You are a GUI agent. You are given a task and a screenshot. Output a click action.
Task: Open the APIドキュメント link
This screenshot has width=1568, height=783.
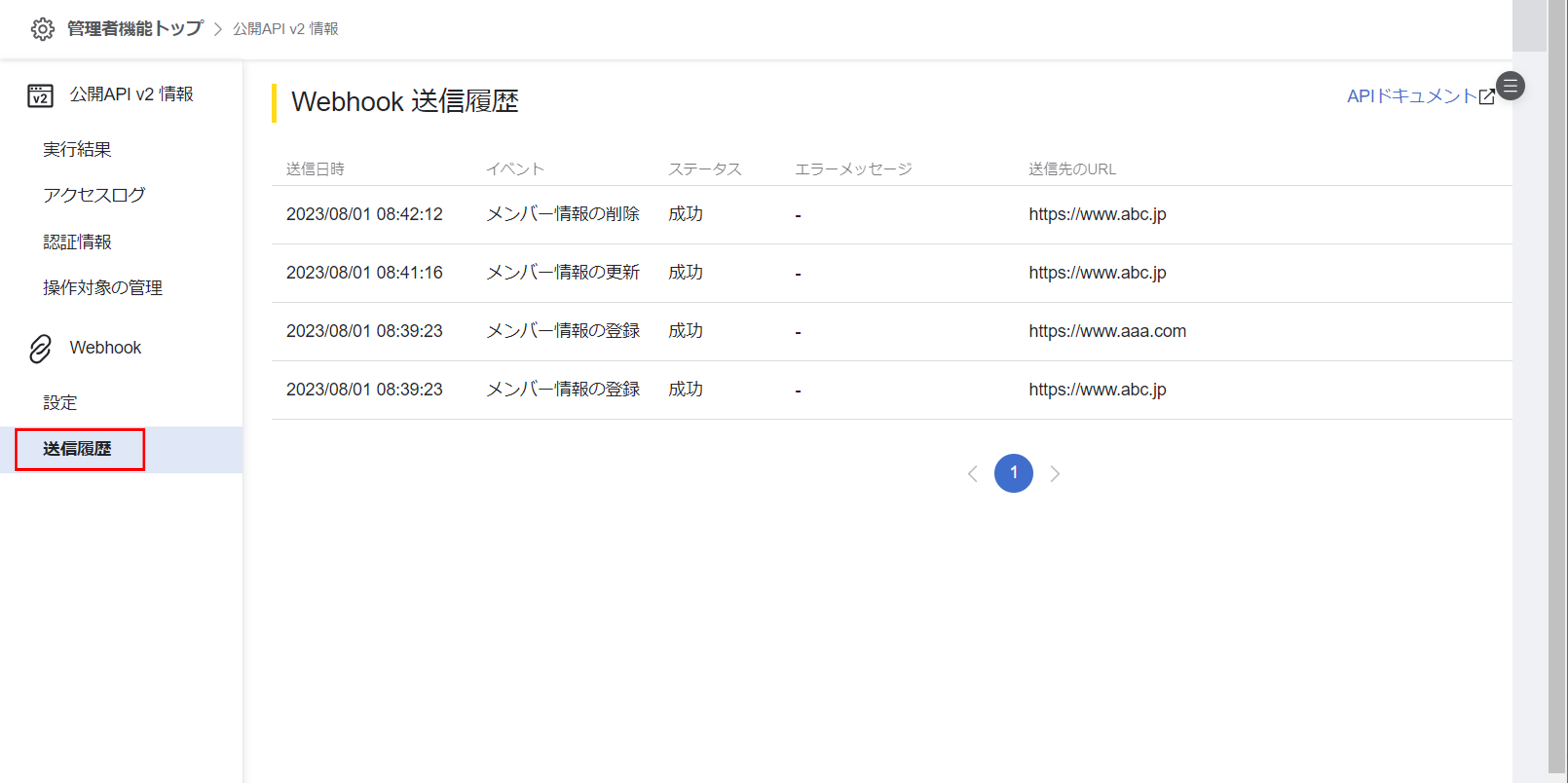[1412, 96]
